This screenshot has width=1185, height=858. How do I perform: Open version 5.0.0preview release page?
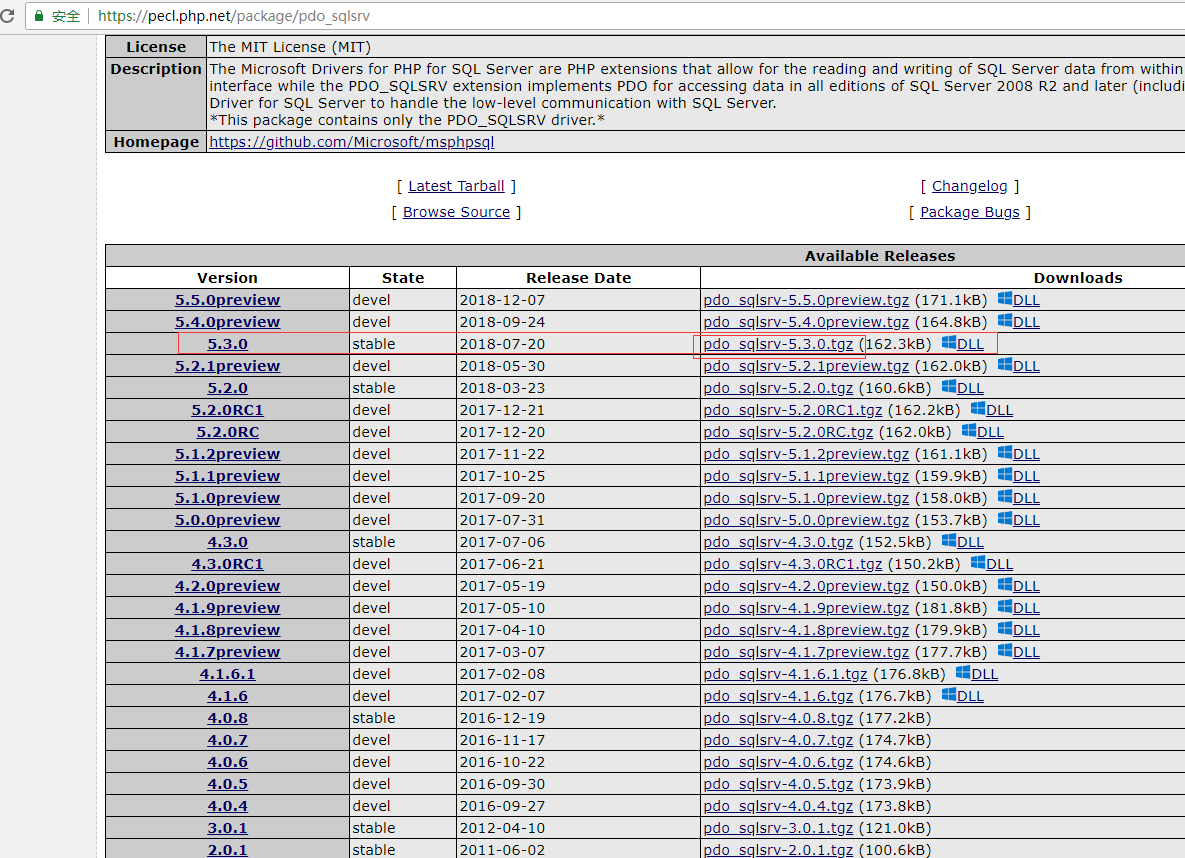point(227,519)
